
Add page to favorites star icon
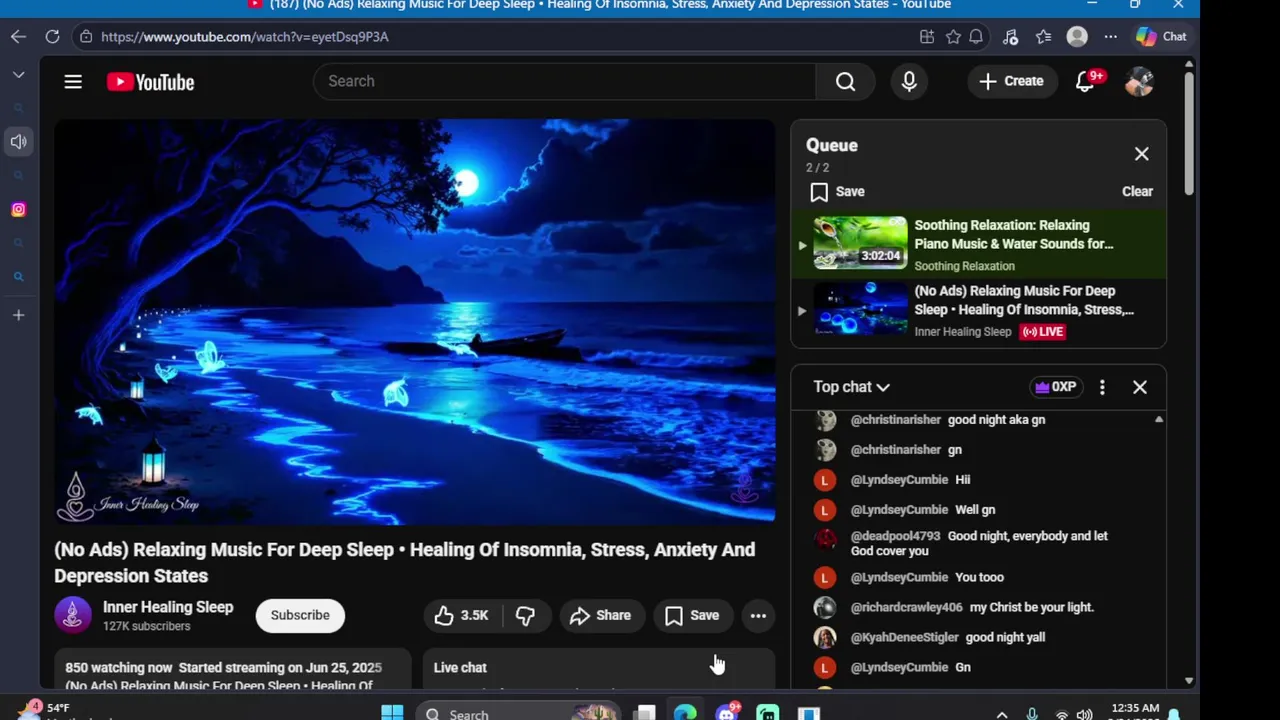point(953,36)
